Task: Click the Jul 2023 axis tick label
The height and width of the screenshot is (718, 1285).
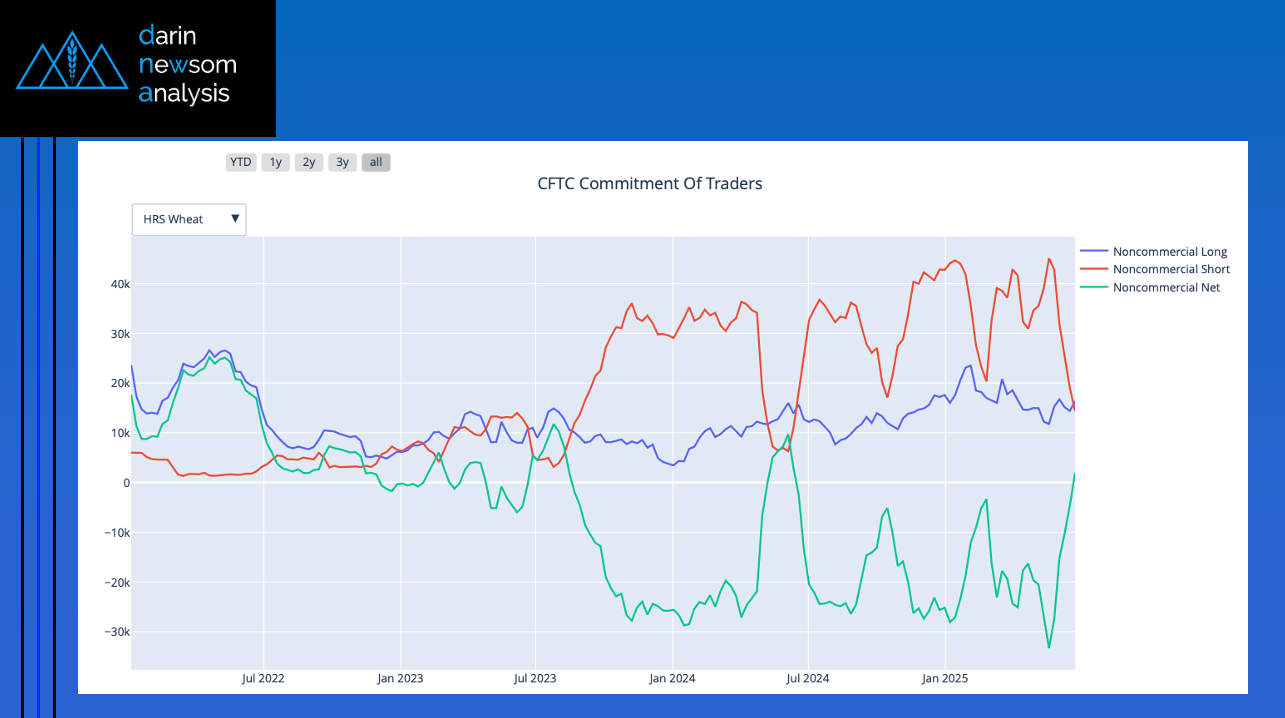Action: (x=535, y=678)
